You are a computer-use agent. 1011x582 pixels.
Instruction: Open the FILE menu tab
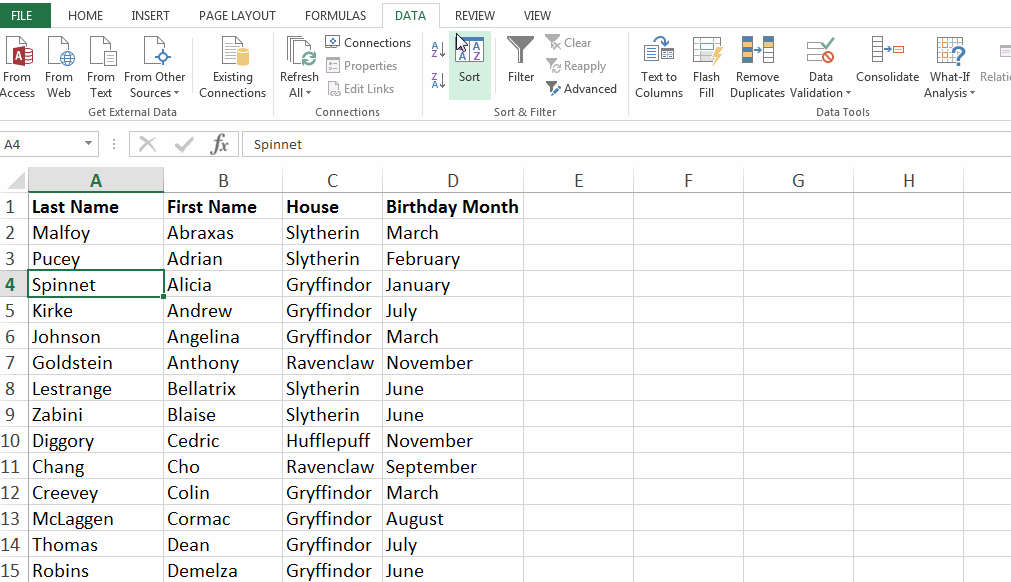coord(22,16)
